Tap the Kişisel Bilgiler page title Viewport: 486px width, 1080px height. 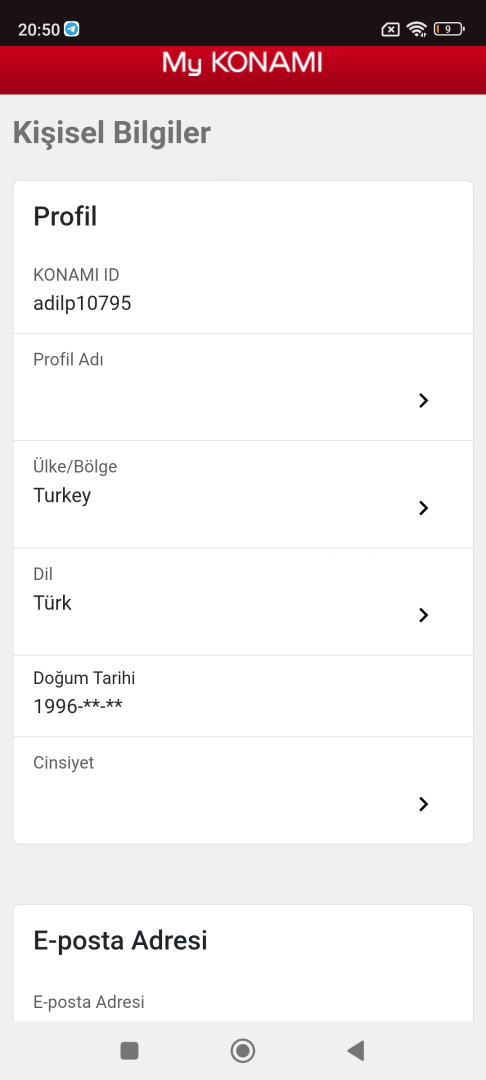[x=112, y=134]
